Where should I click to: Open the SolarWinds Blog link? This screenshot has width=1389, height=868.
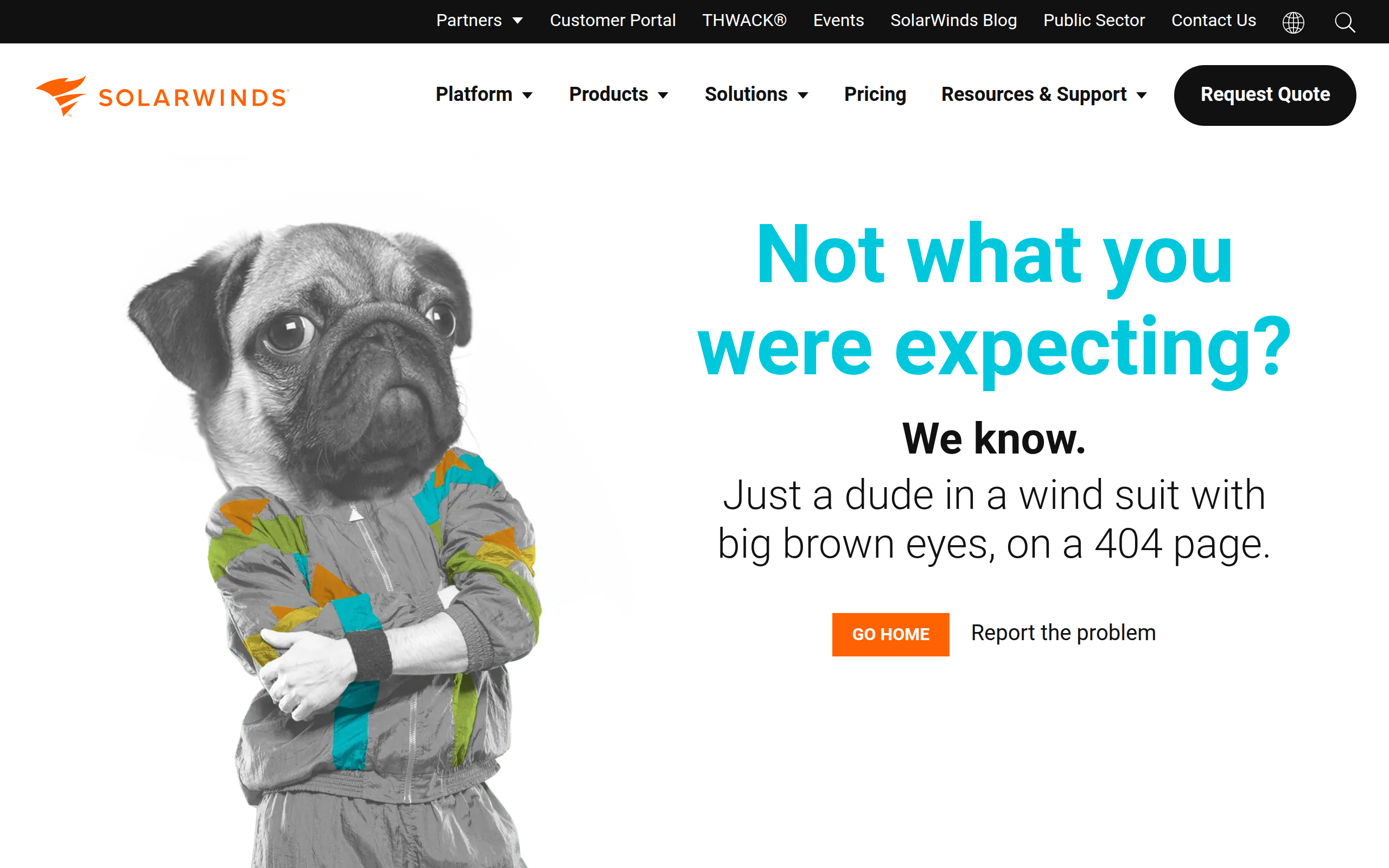point(953,21)
